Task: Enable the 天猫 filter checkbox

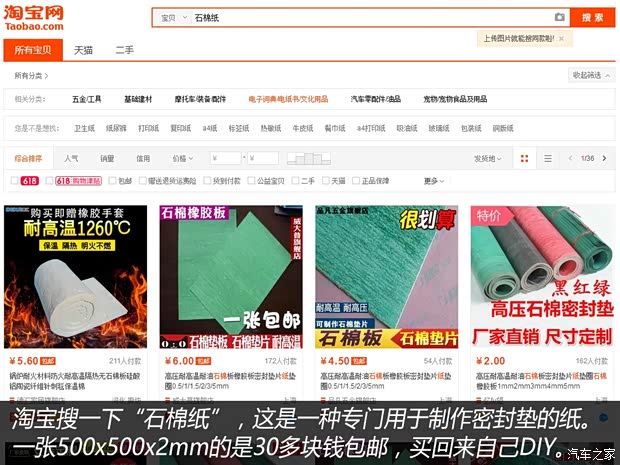Action: (325, 181)
